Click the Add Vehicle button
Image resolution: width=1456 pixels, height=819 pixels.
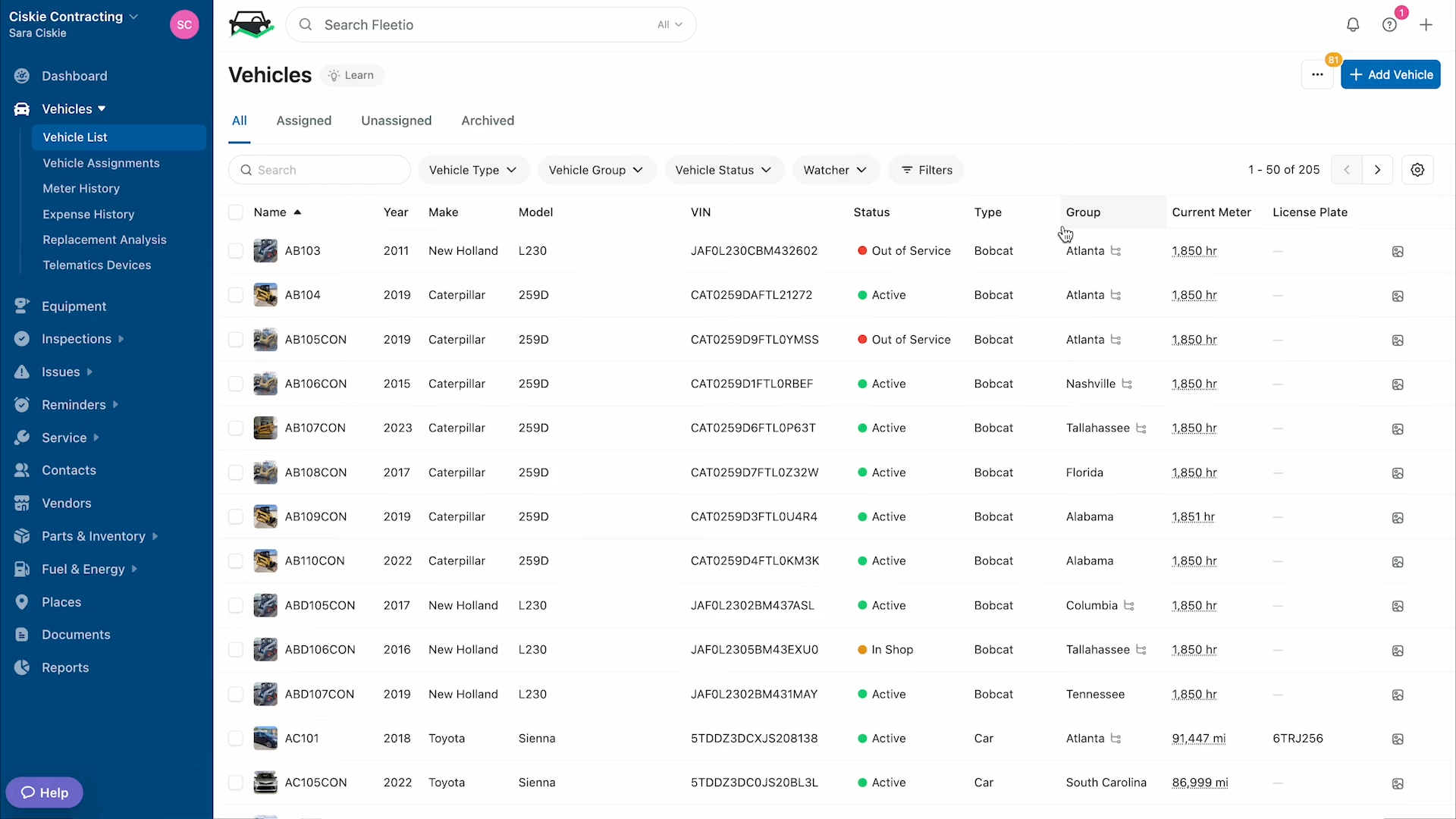pos(1390,74)
